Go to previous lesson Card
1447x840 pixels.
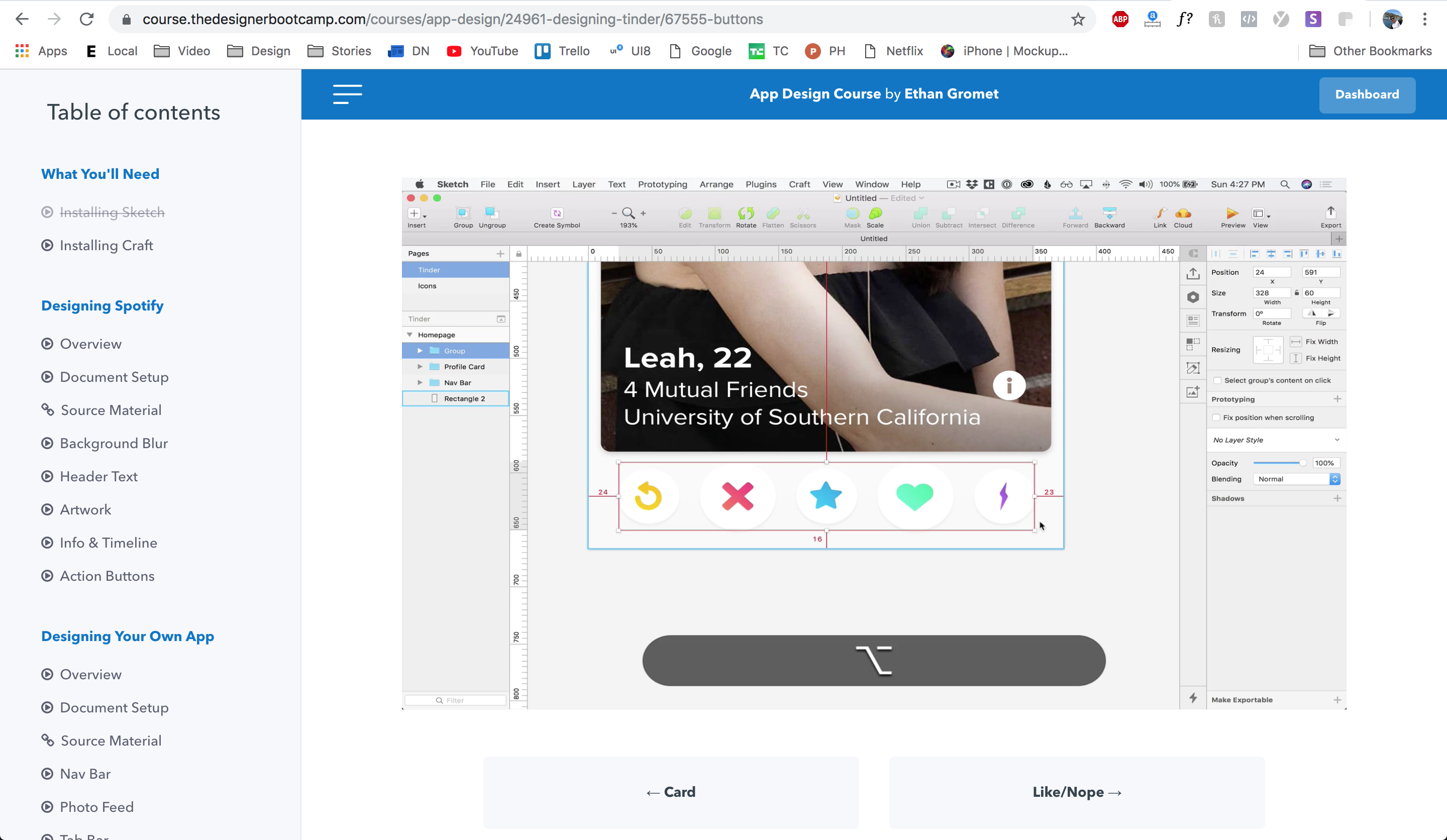click(671, 792)
